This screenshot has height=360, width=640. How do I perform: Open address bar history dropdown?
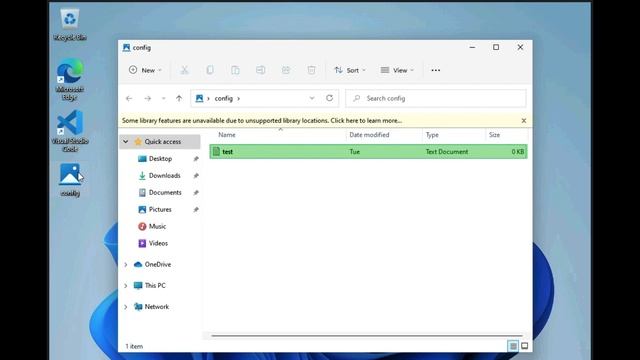coord(312,98)
